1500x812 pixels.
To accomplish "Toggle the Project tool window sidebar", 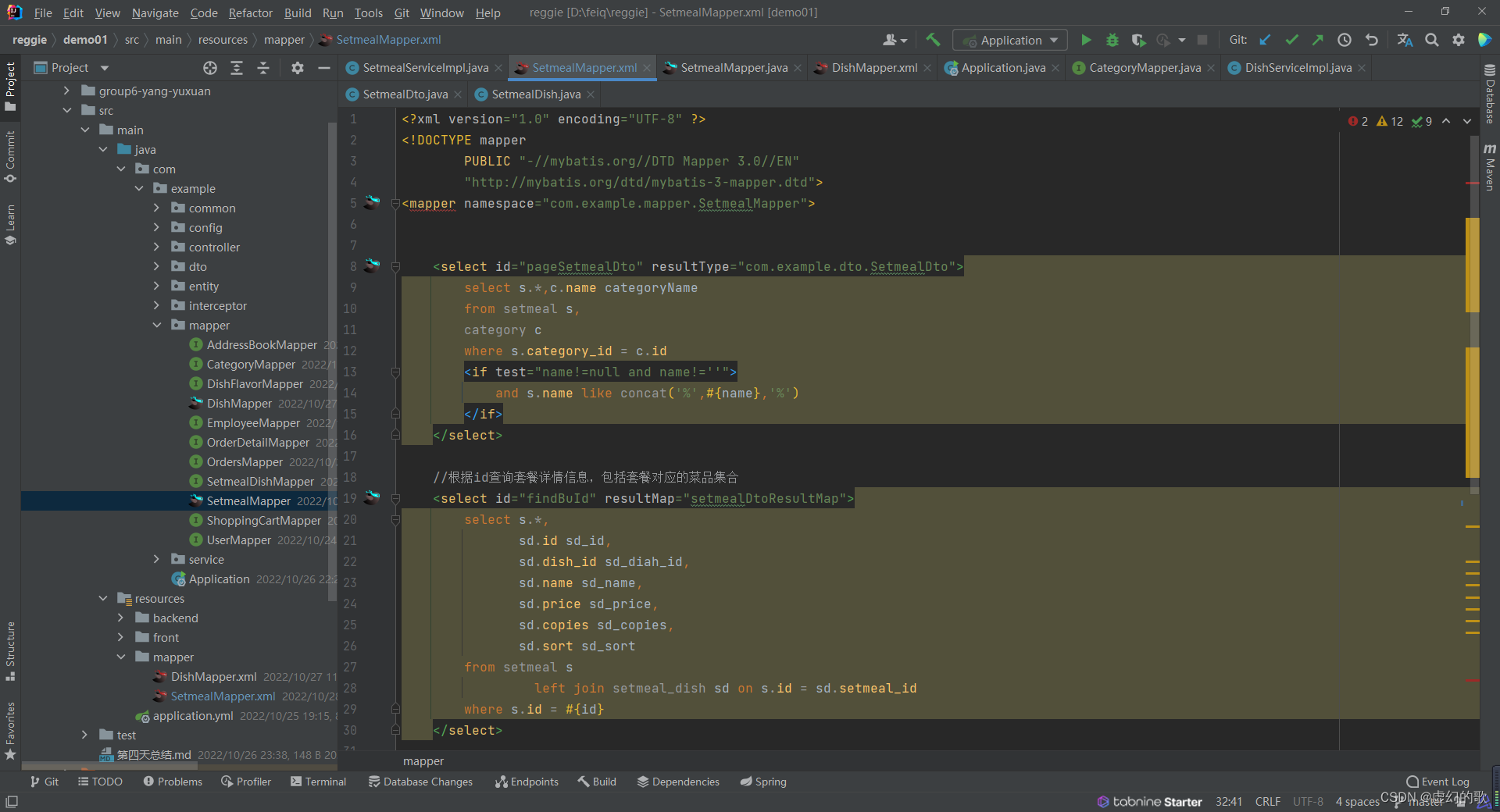I will 10,86.
